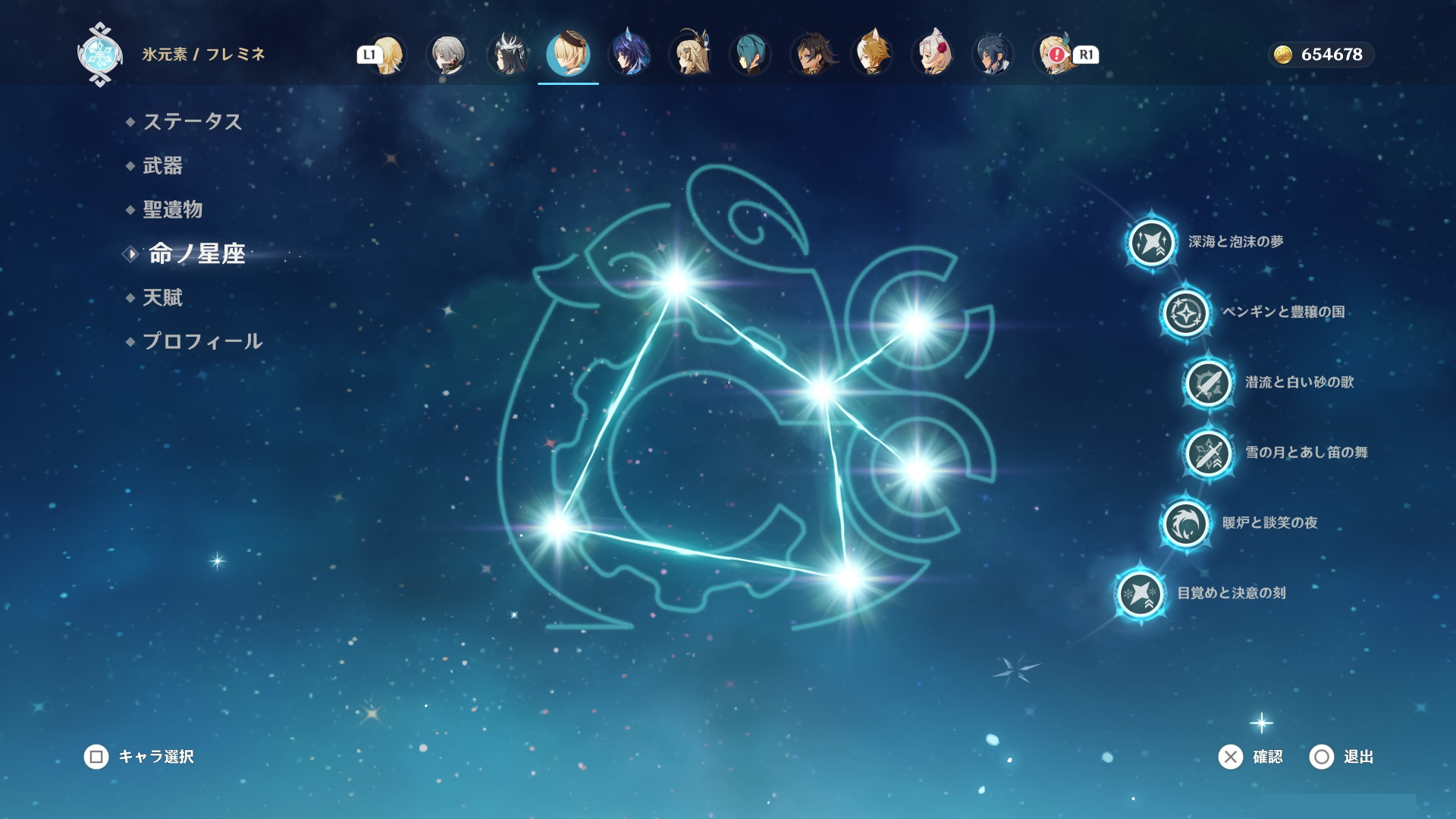
Task: Click the 氷元素 / フレミネ title text
Action: (203, 55)
